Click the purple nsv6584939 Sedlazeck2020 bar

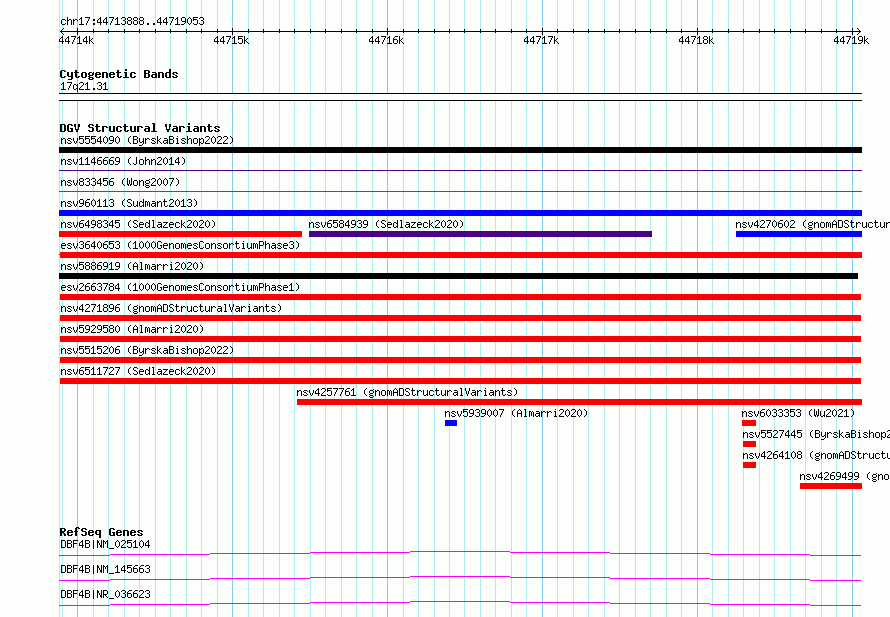[x=480, y=234]
